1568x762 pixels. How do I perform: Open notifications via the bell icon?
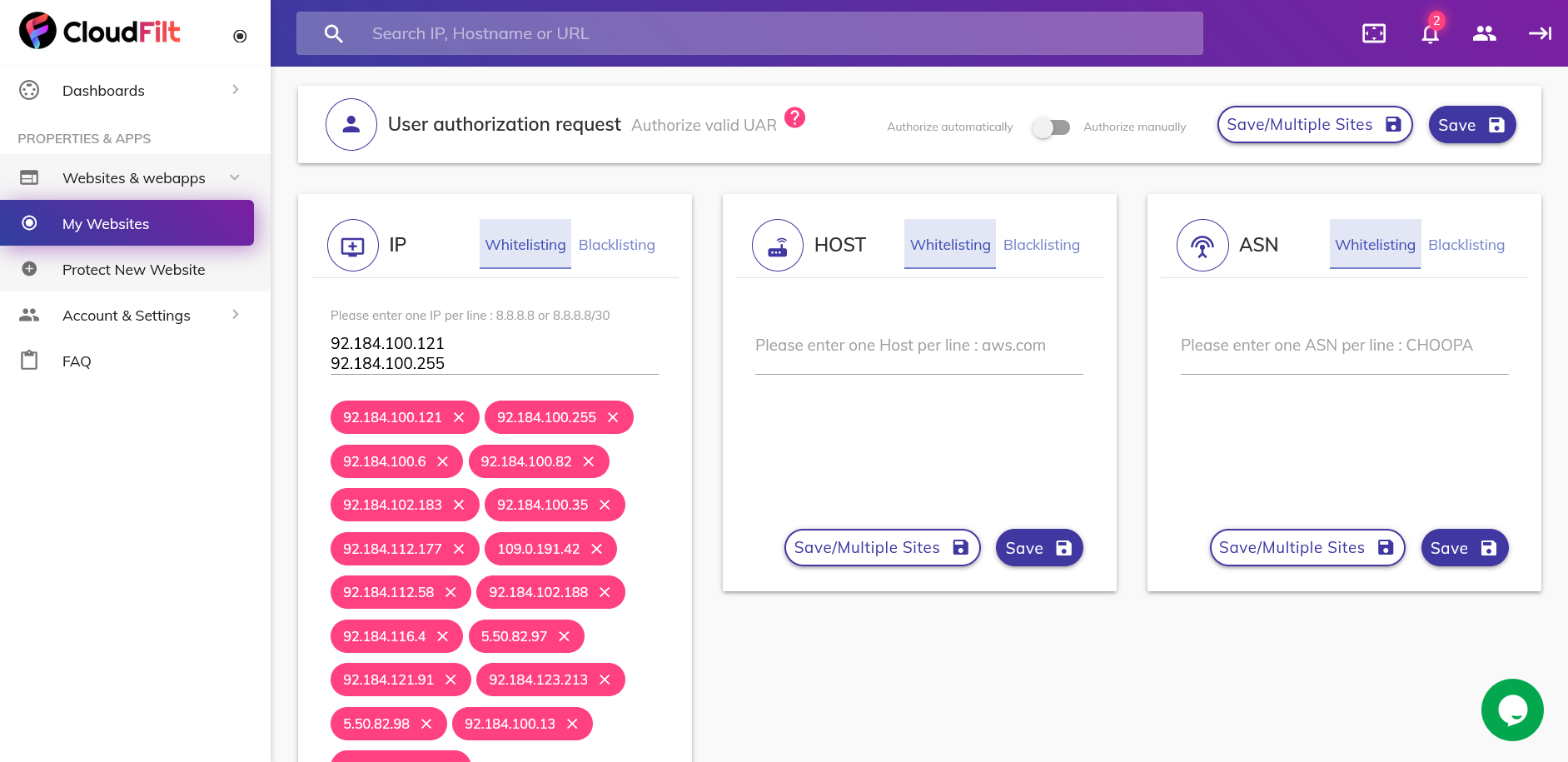tap(1429, 33)
